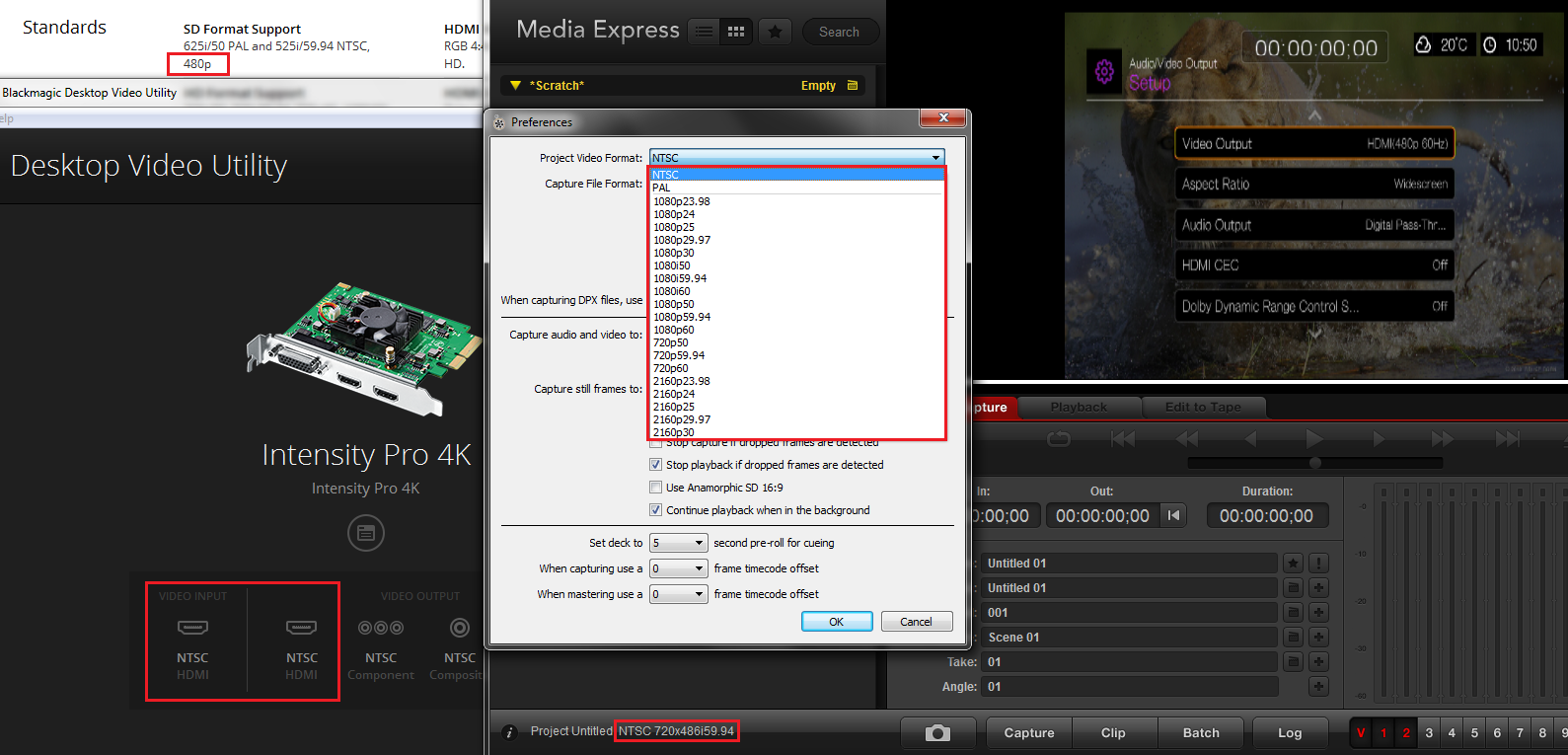Click the Search field in Media Express

coord(840,32)
